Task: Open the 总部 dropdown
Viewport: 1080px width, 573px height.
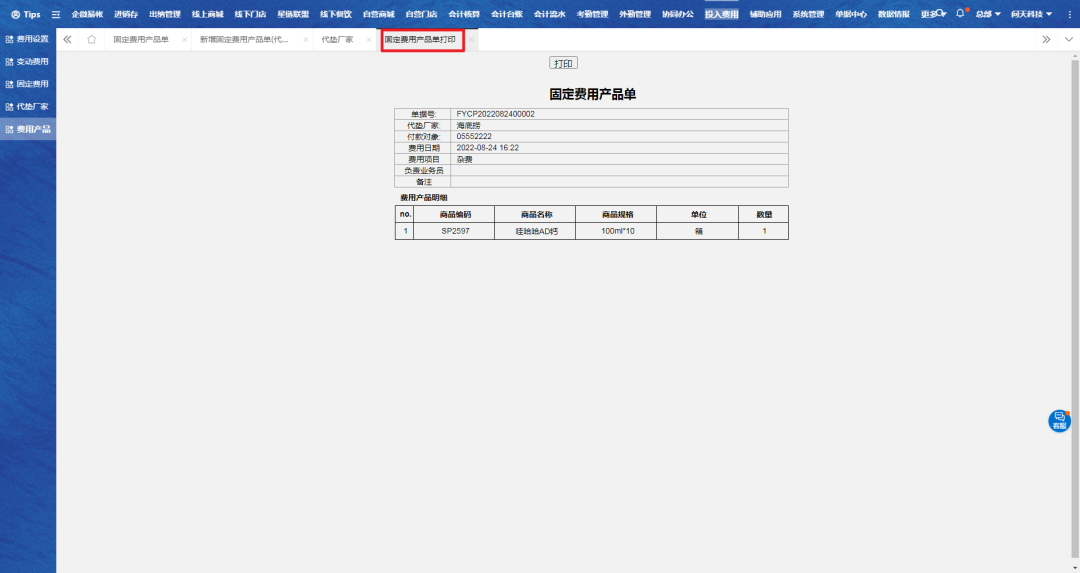Action: 988,14
